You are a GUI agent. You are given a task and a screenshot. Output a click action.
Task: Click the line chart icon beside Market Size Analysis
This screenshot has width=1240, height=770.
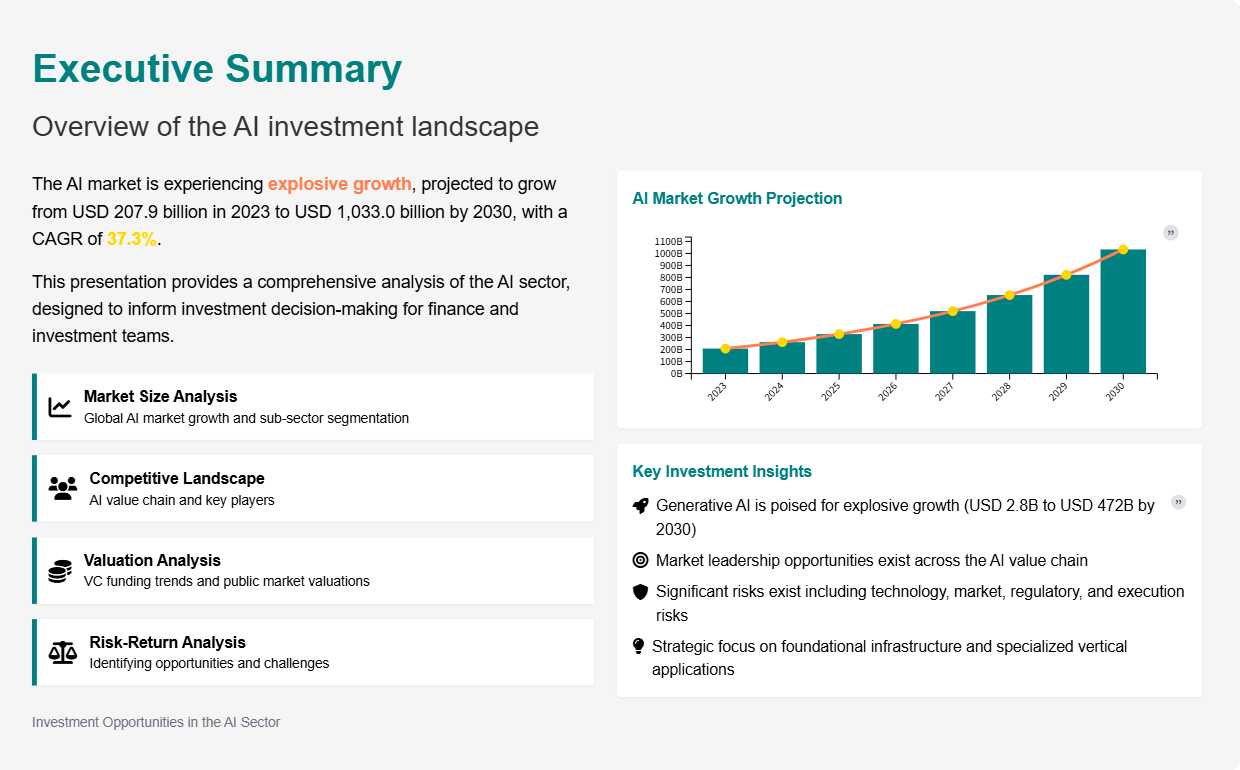point(60,407)
